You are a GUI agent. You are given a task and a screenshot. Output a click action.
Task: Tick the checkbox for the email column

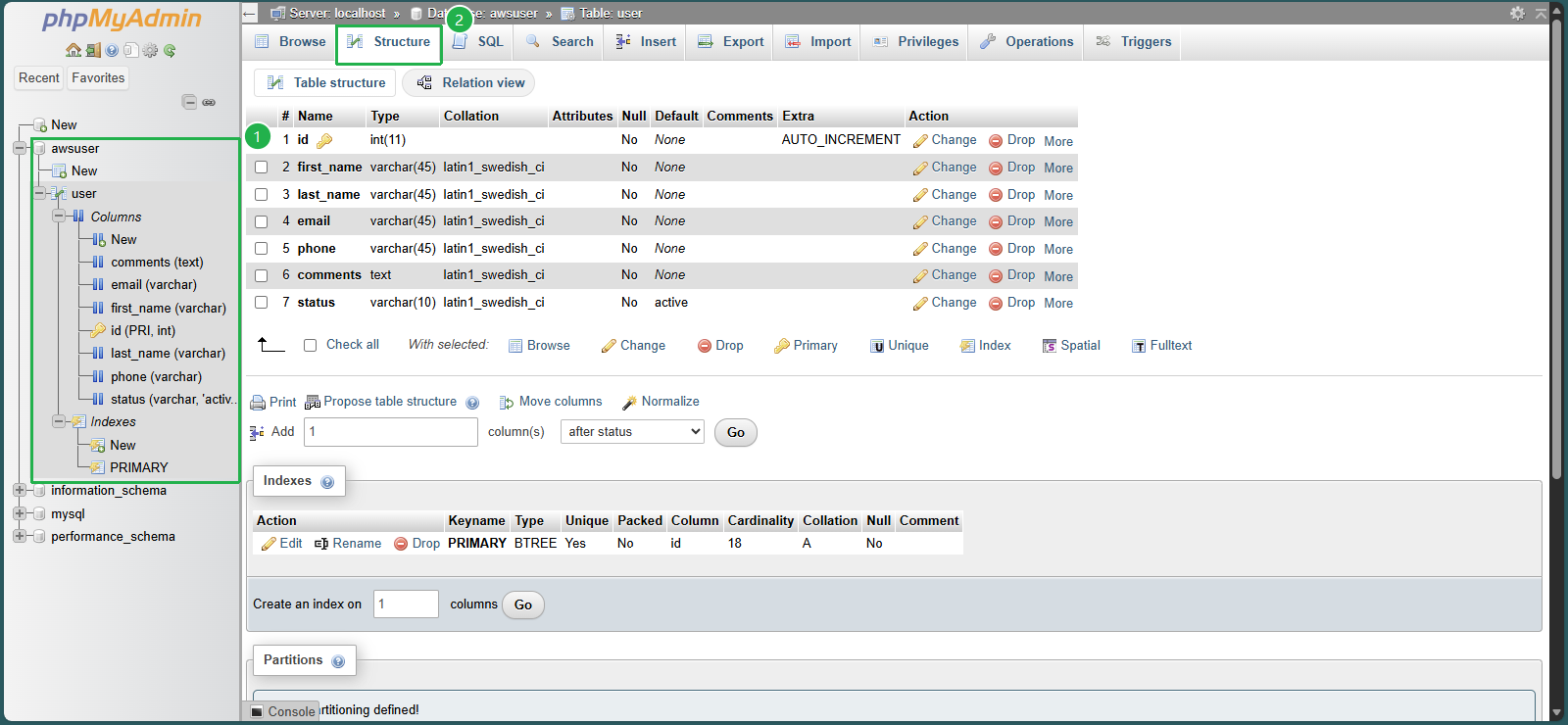coord(262,221)
